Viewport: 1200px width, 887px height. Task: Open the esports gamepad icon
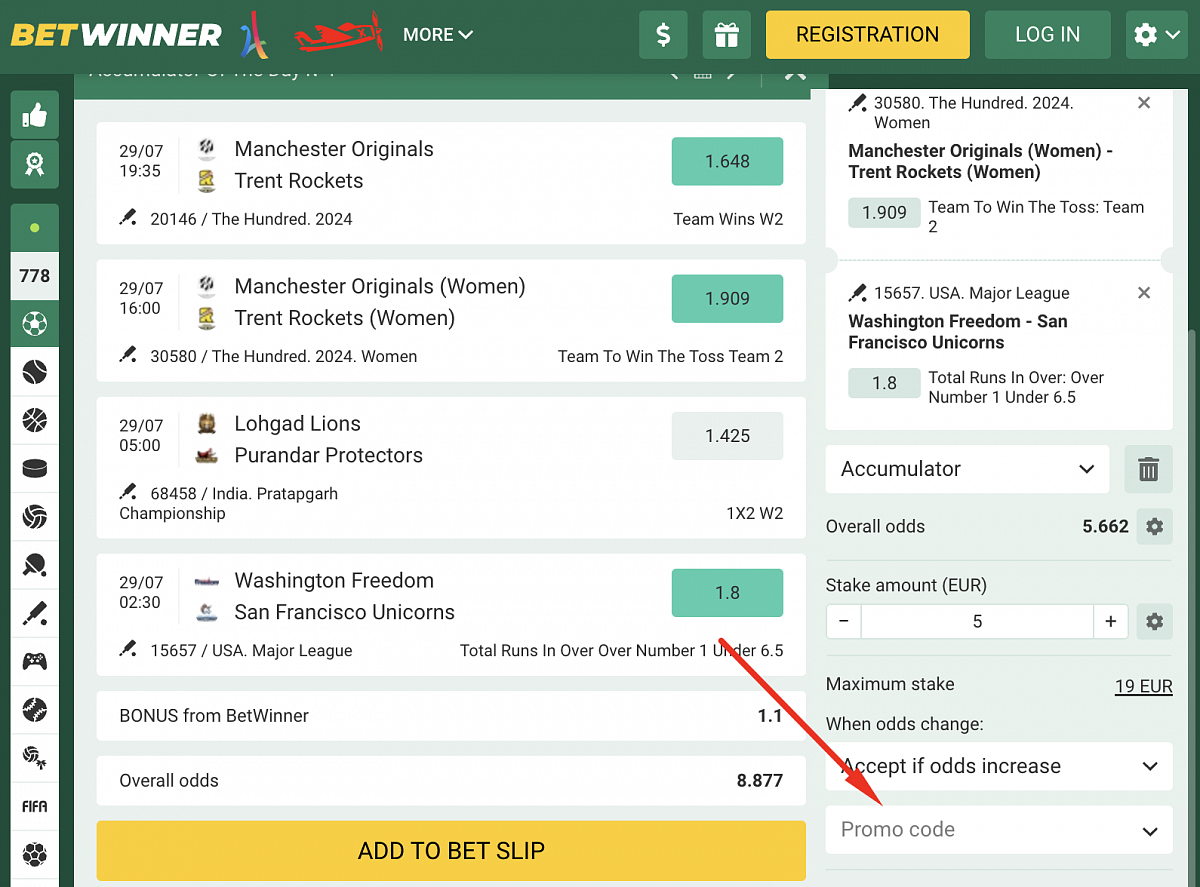coord(35,661)
